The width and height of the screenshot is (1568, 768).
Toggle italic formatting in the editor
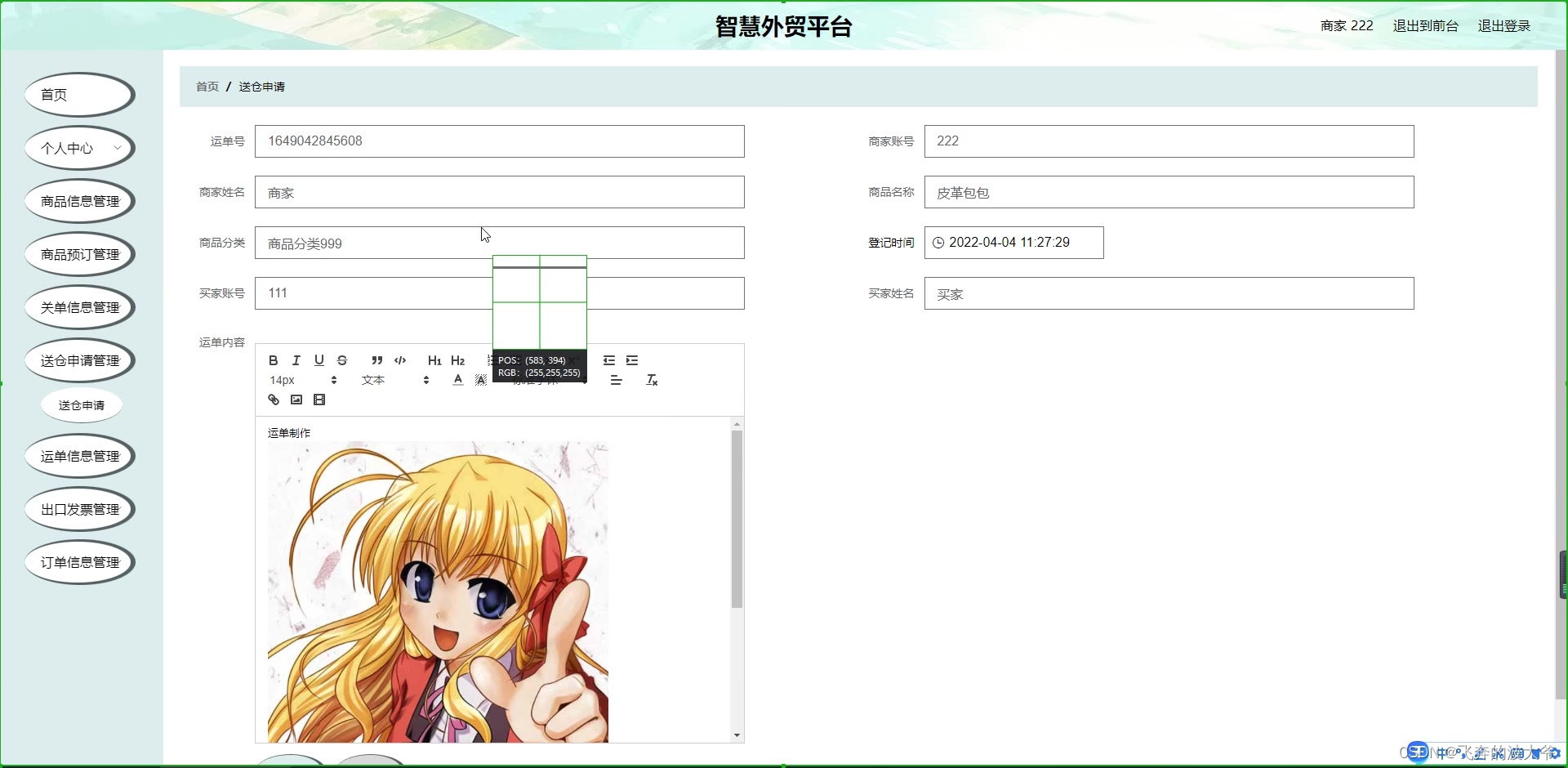(x=296, y=360)
